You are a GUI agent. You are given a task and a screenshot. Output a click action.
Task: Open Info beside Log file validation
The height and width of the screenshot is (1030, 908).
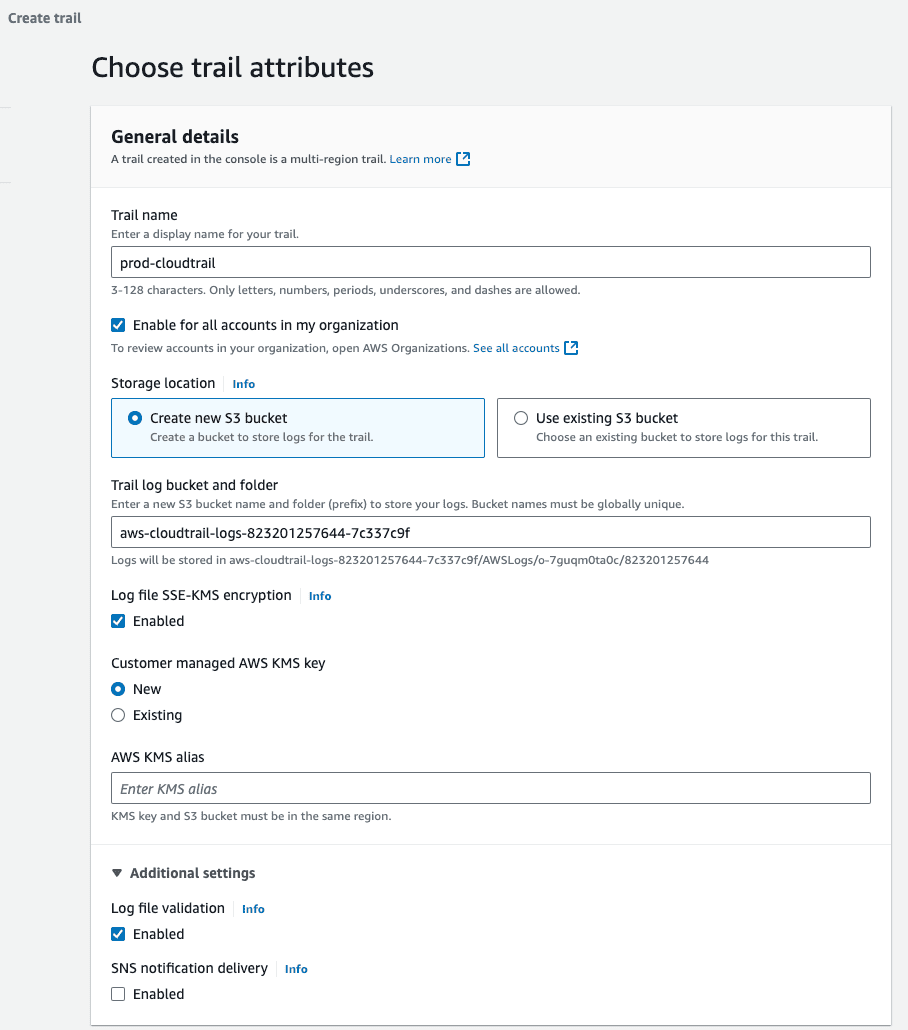pyautogui.click(x=252, y=908)
